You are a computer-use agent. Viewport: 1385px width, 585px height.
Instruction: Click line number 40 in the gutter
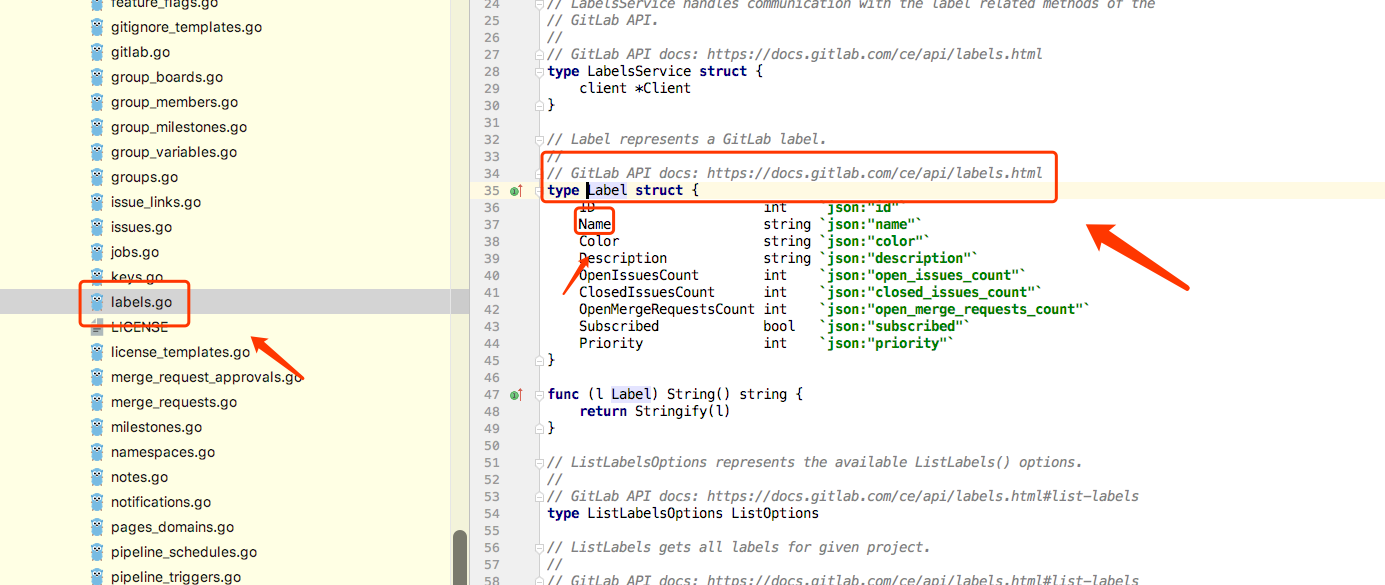[x=491, y=275]
